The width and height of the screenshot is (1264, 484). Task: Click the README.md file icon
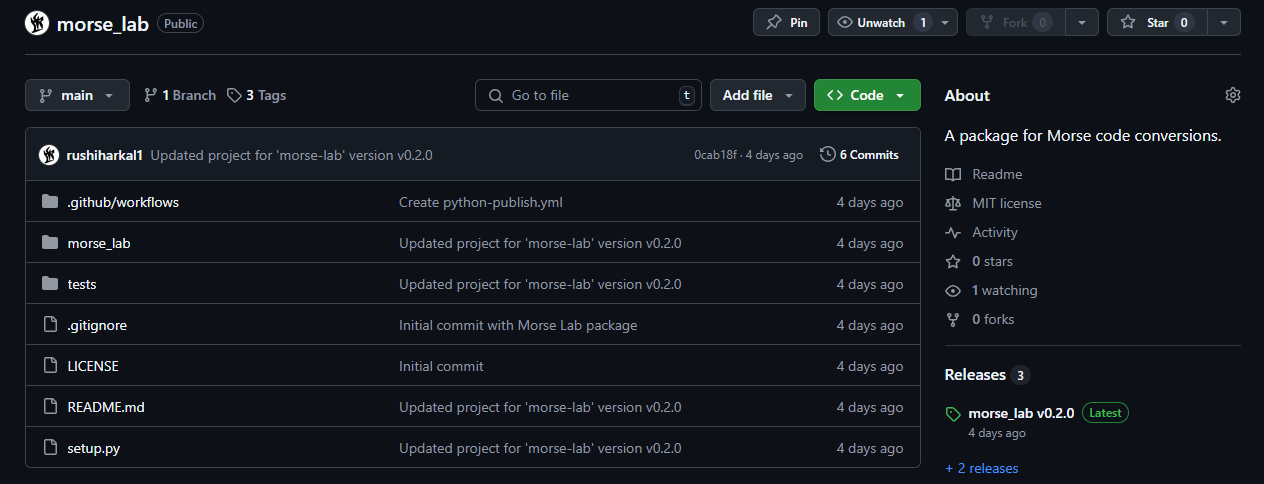pyautogui.click(x=50, y=407)
